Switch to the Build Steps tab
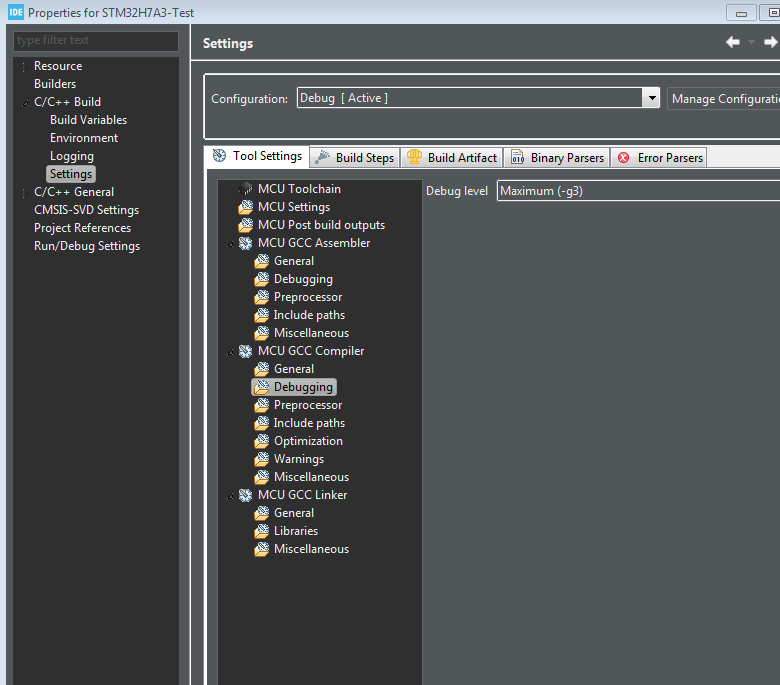 point(355,158)
